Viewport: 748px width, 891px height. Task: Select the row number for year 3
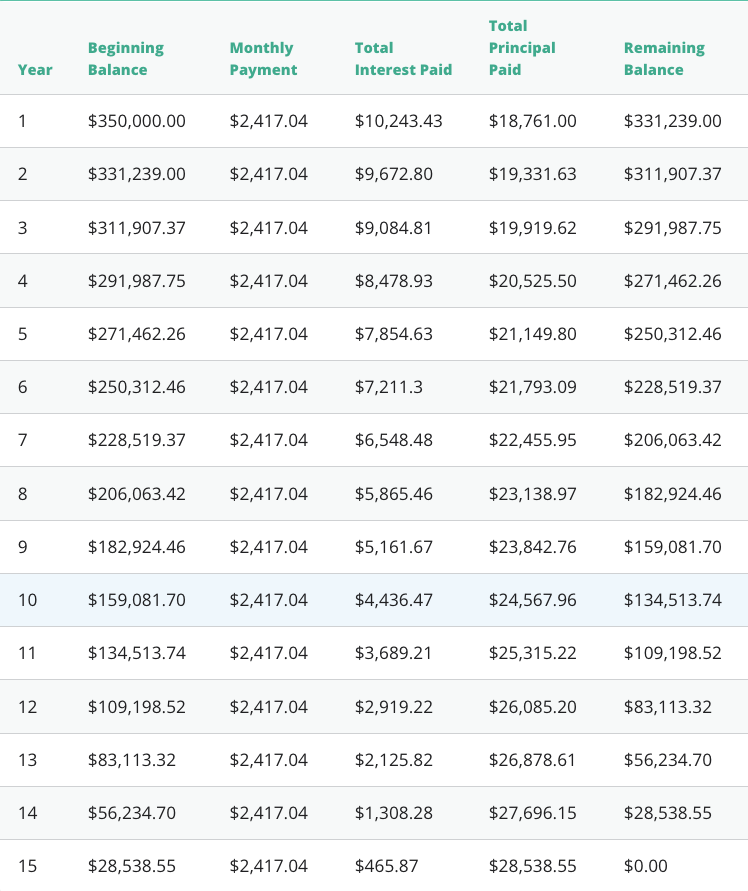[x=23, y=228]
